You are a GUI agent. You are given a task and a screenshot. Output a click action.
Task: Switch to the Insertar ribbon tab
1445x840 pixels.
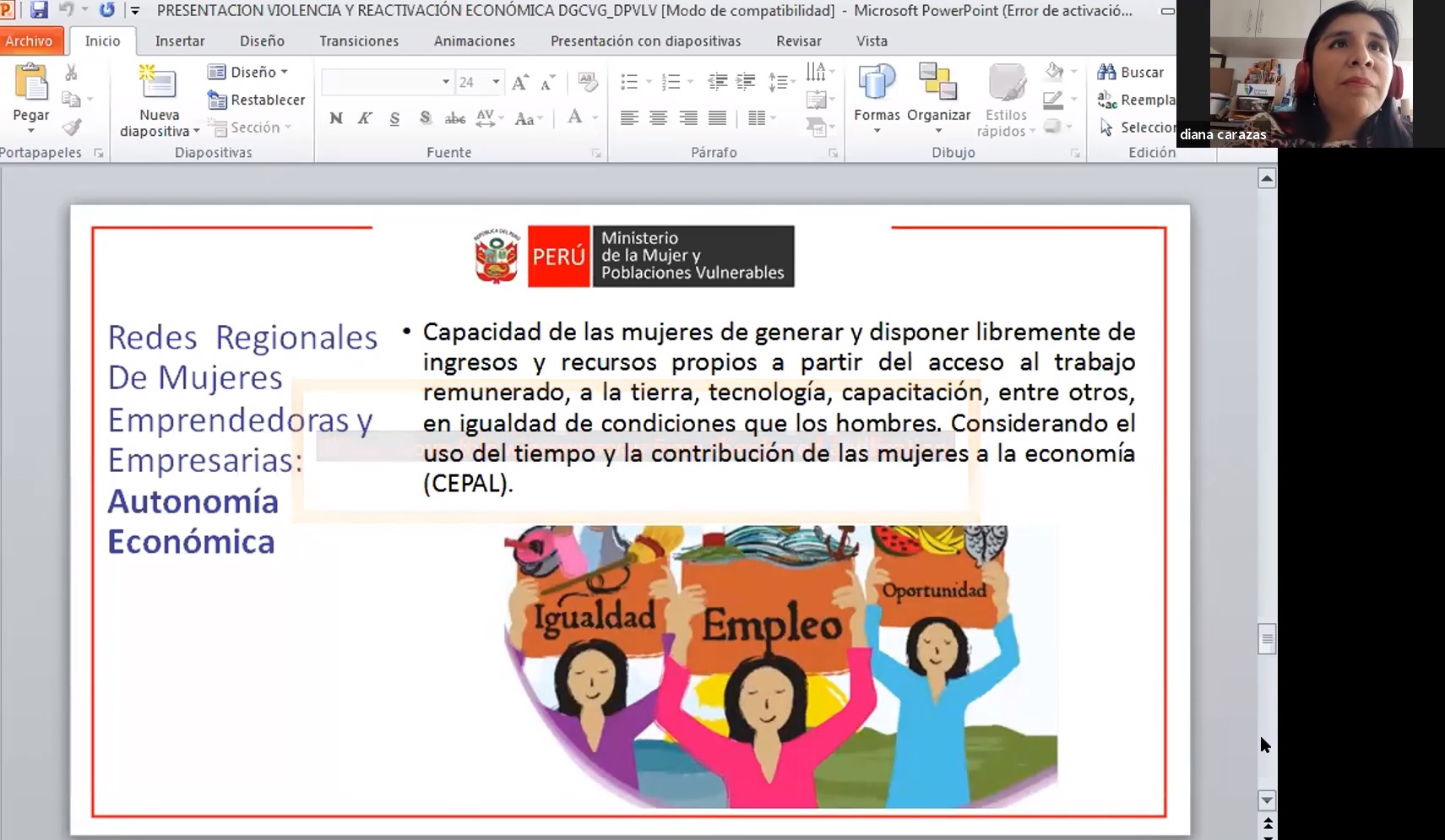click(179, 41)
